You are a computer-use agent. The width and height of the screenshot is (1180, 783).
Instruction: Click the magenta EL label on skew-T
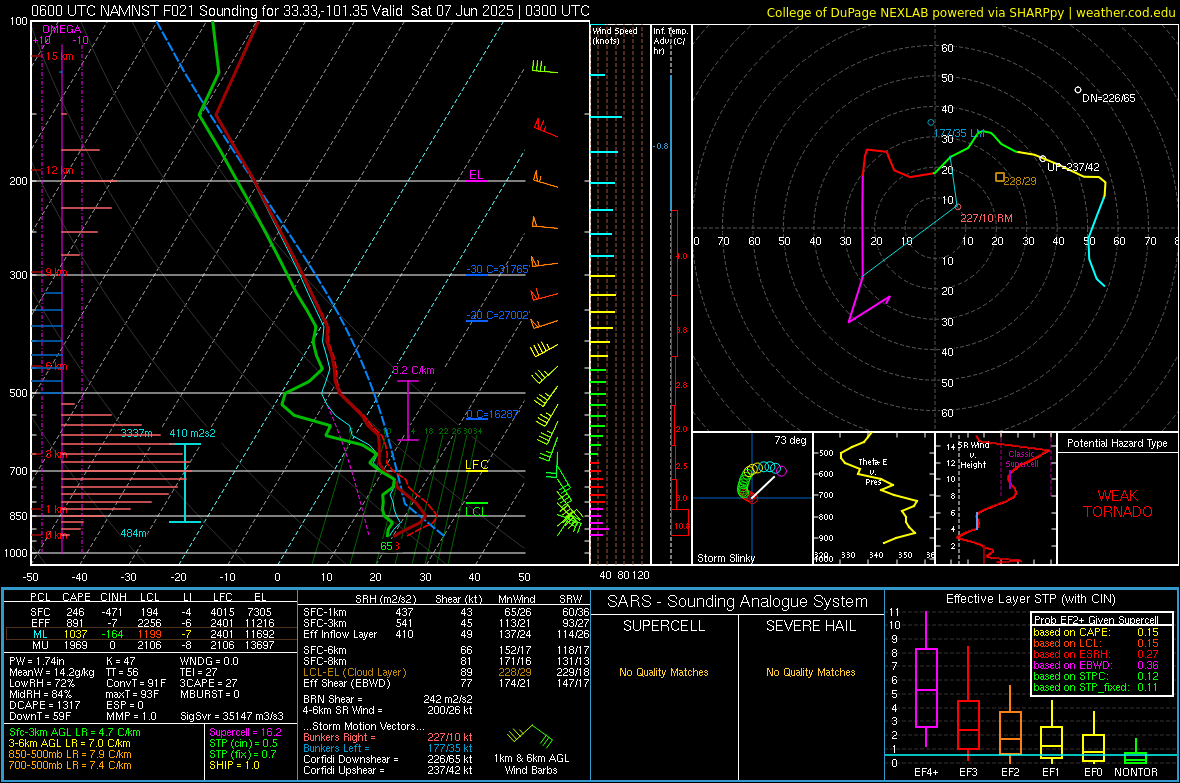click(476, 175)
